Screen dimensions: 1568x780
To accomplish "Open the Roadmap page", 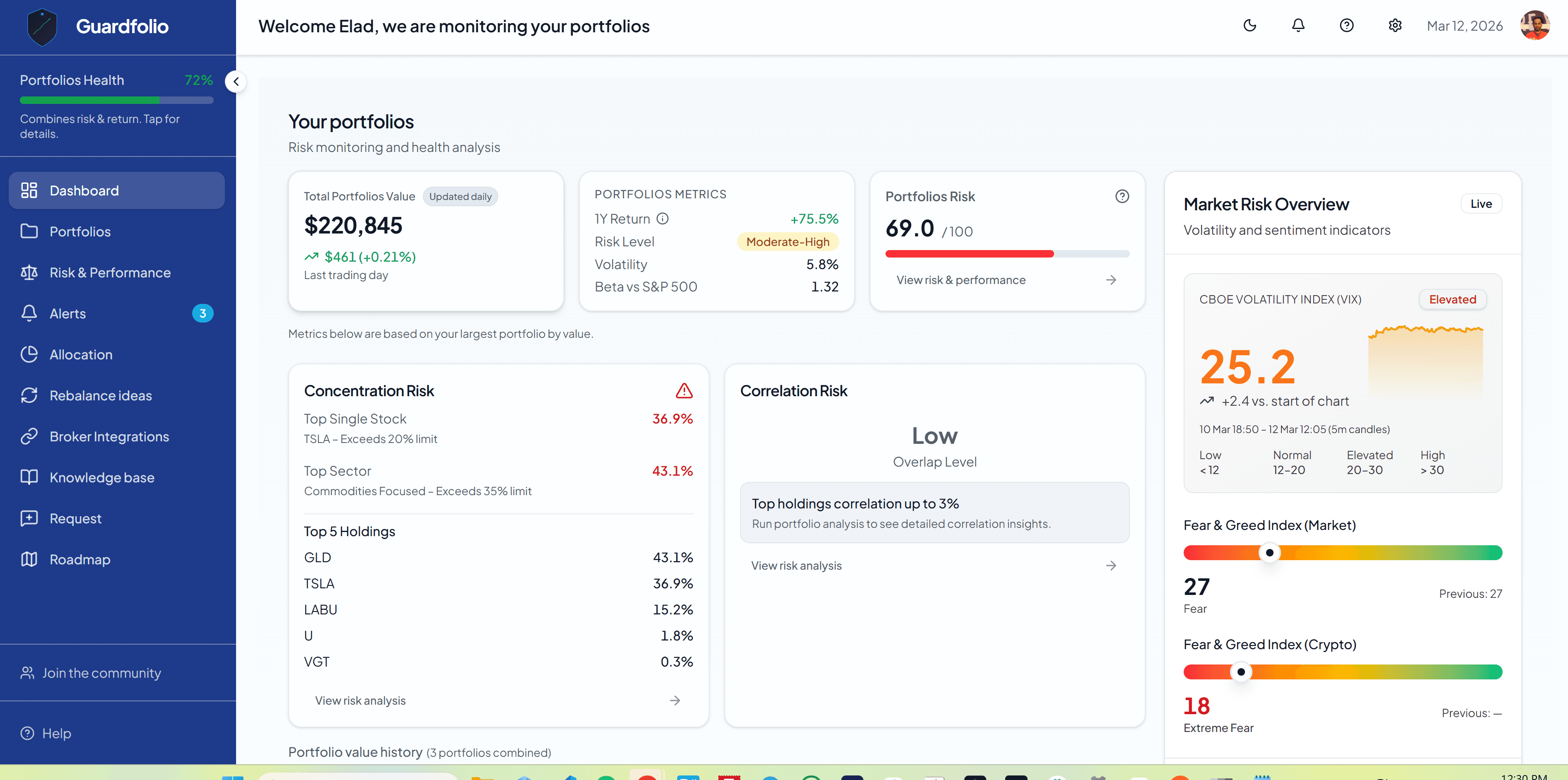I will (117, 559).
